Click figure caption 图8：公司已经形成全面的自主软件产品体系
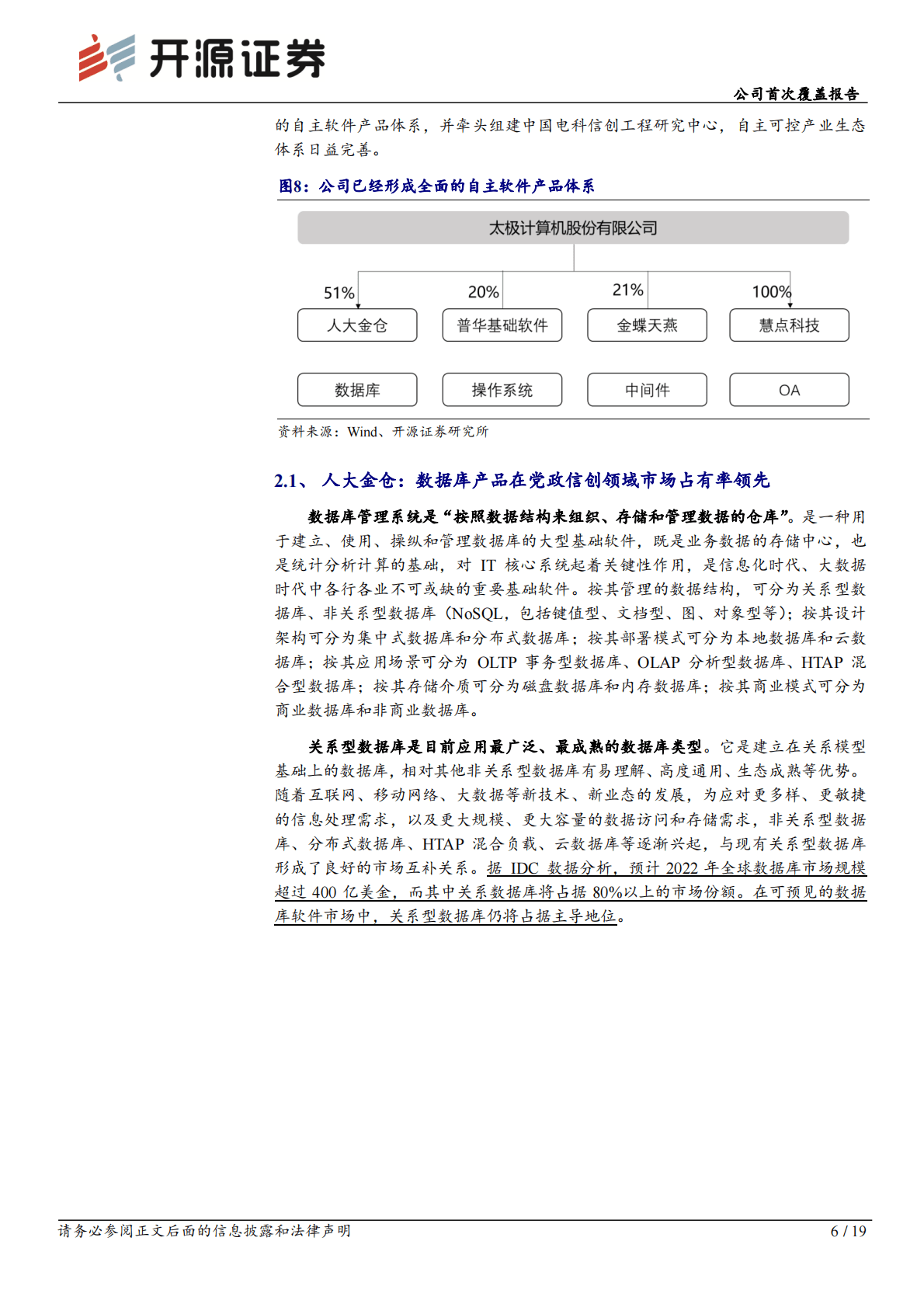This screenshot has height=1307, width=924. pos(436,186)
